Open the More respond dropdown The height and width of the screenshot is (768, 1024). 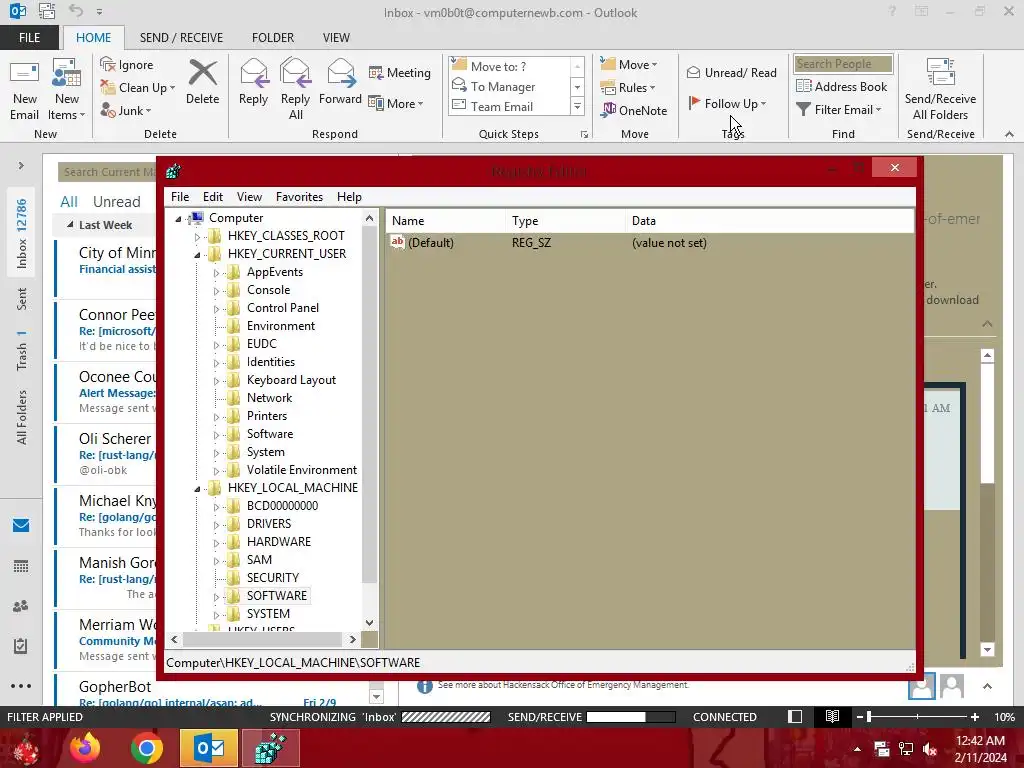(396, 103)
